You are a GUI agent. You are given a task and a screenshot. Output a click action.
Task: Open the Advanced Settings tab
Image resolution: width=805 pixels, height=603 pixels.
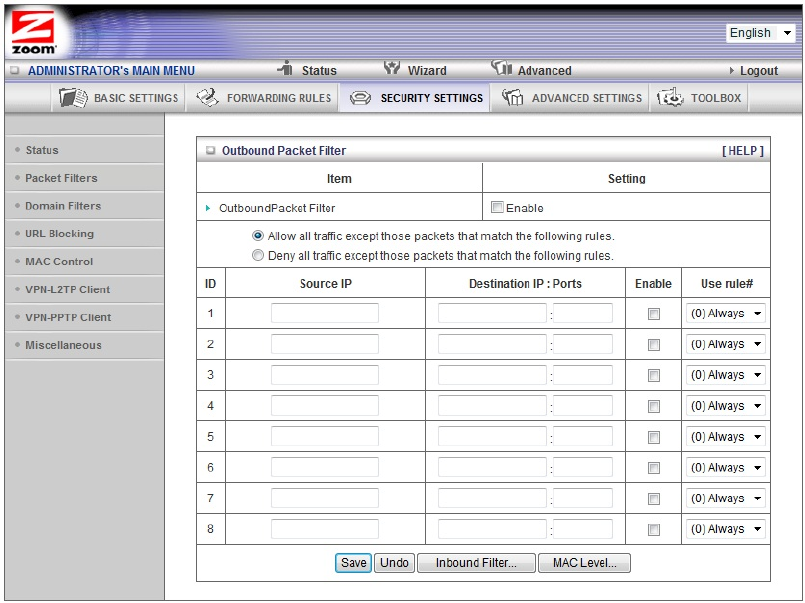[x=570, y=98]
